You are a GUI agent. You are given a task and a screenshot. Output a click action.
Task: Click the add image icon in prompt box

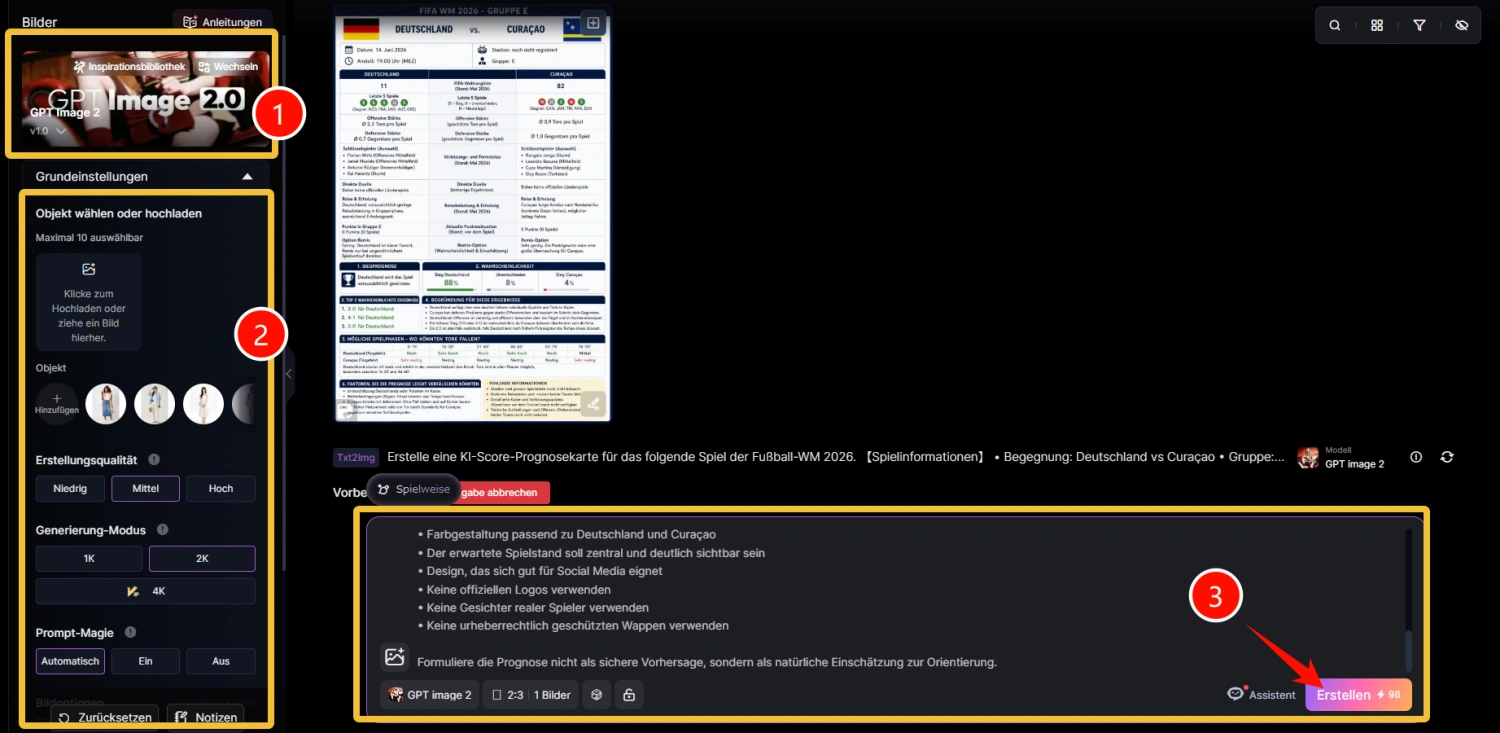click(394, 657)
